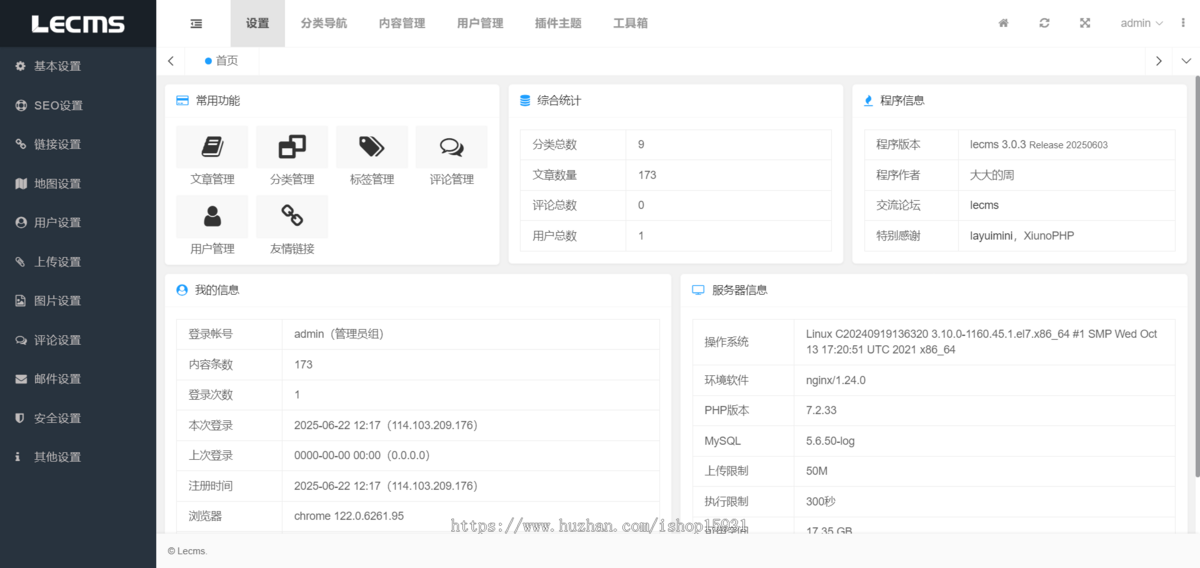Screen dimensions: 1200x568
Task: Open the 文章管理 book icon shortcut
Action: click(212, 147)
